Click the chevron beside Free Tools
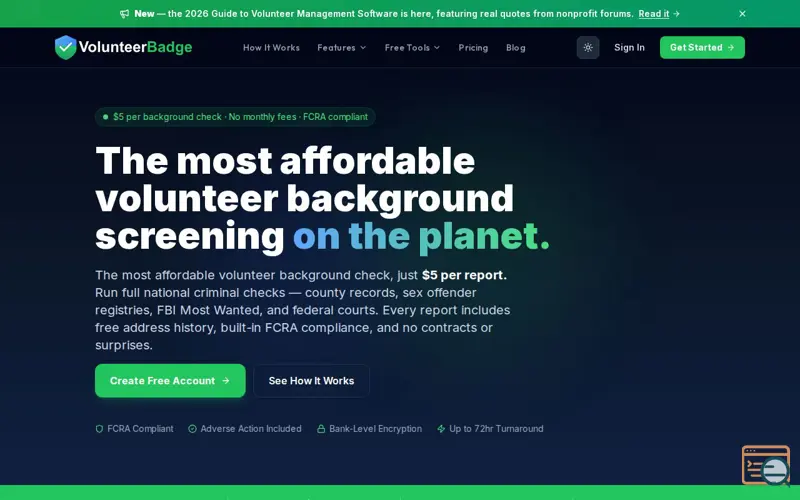 click(437, 47)
